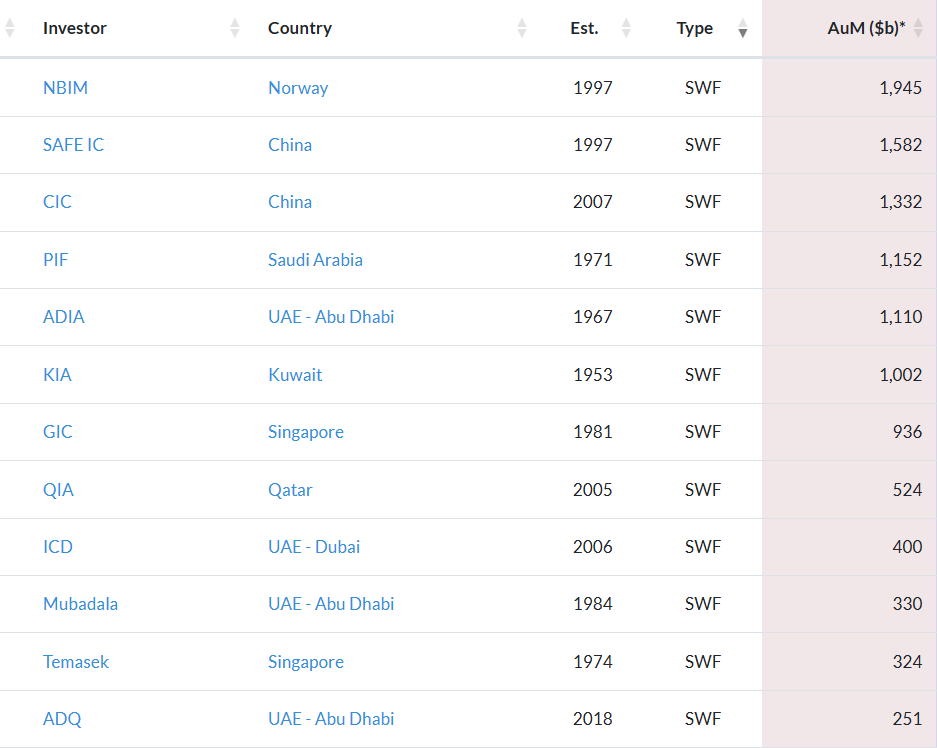Image resolution: width=937 pixels, height=748 pixels.
Task: Follow UAE - Abu Dhabi link in ADIA row
Action: pos(331,317)
